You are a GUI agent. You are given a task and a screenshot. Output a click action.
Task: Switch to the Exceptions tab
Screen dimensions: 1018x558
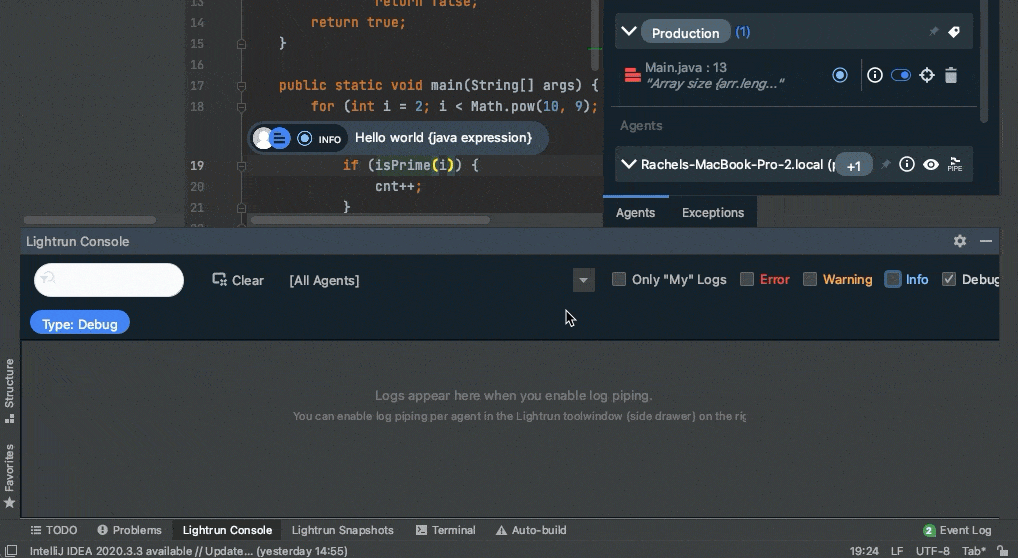pos(712,212)
